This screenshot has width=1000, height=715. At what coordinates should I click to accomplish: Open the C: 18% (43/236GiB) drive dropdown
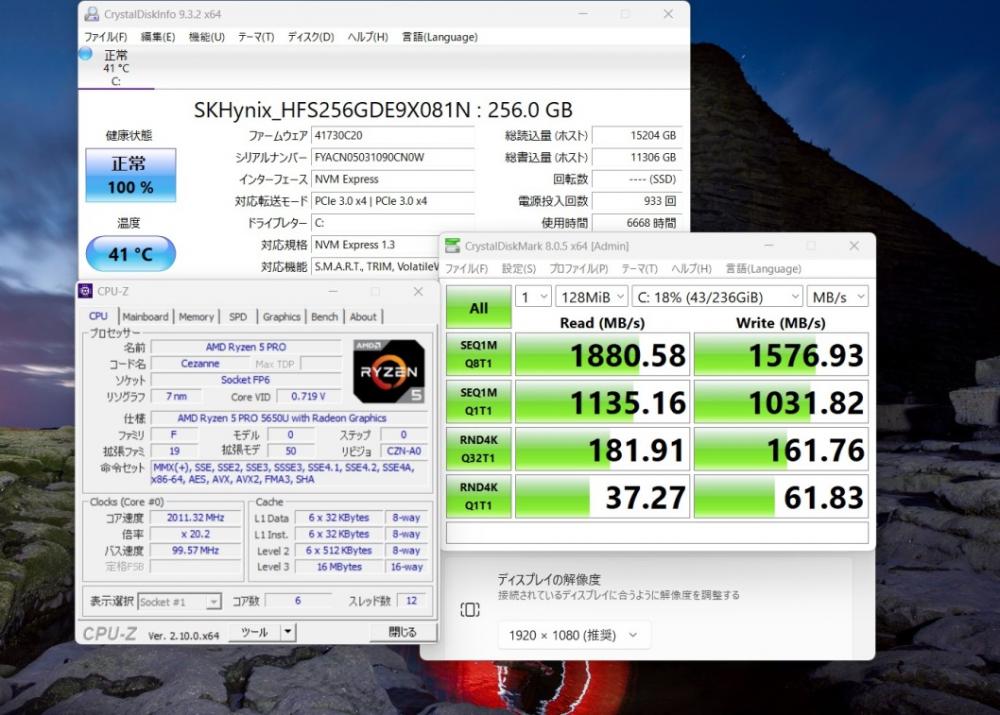point(717,297)
